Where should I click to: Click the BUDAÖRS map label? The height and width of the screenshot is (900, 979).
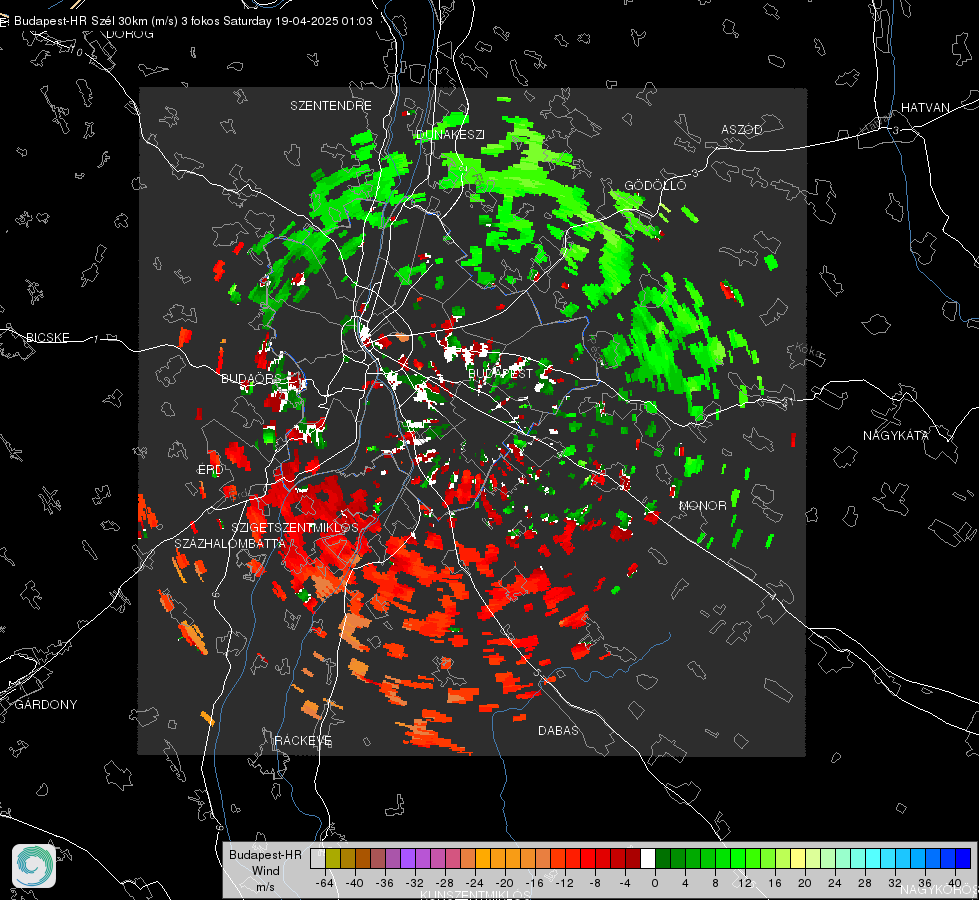252,379
